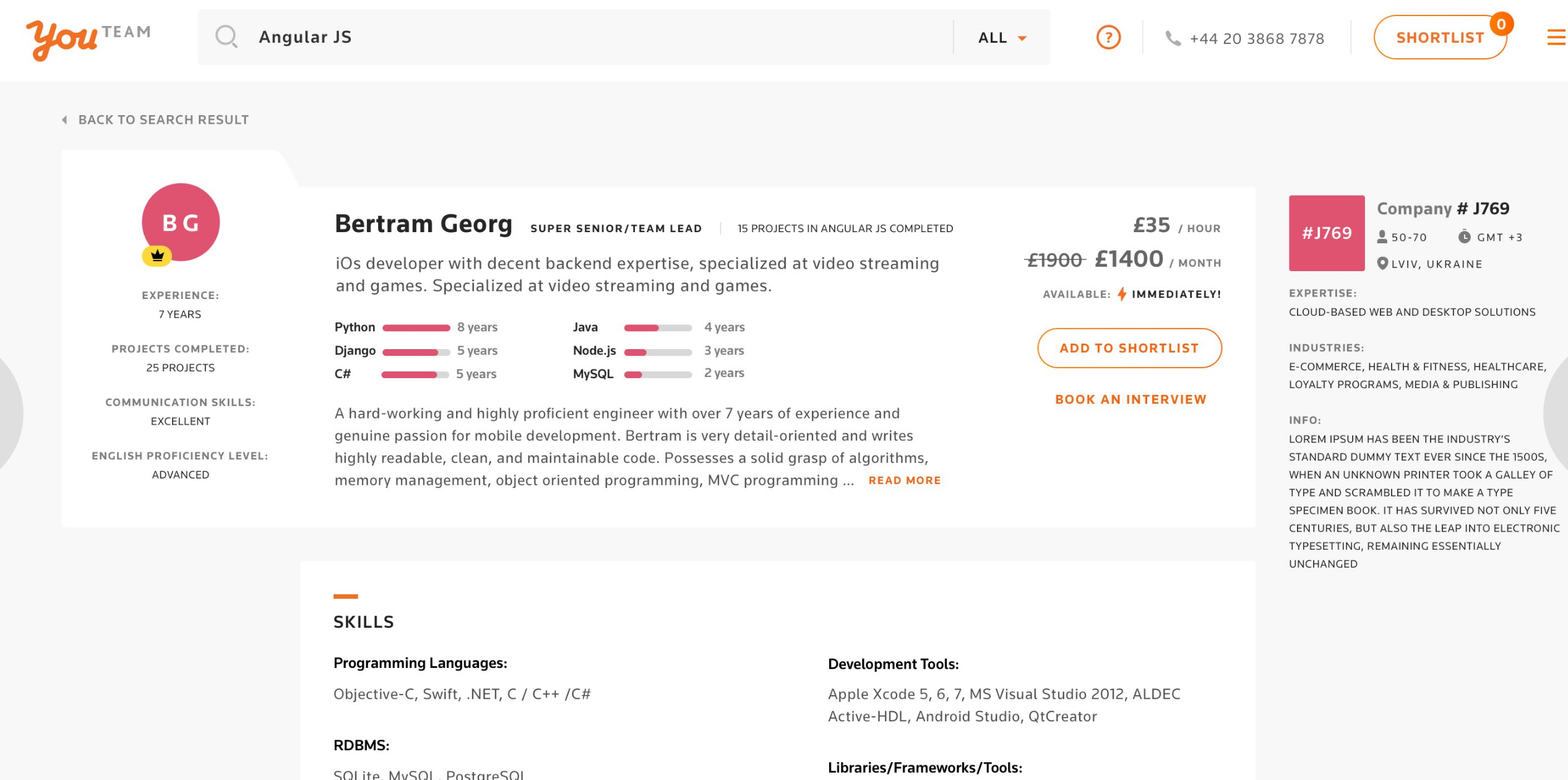
Task: Click the IMMEDIATELY! availability text
Action: (1176, 295)
